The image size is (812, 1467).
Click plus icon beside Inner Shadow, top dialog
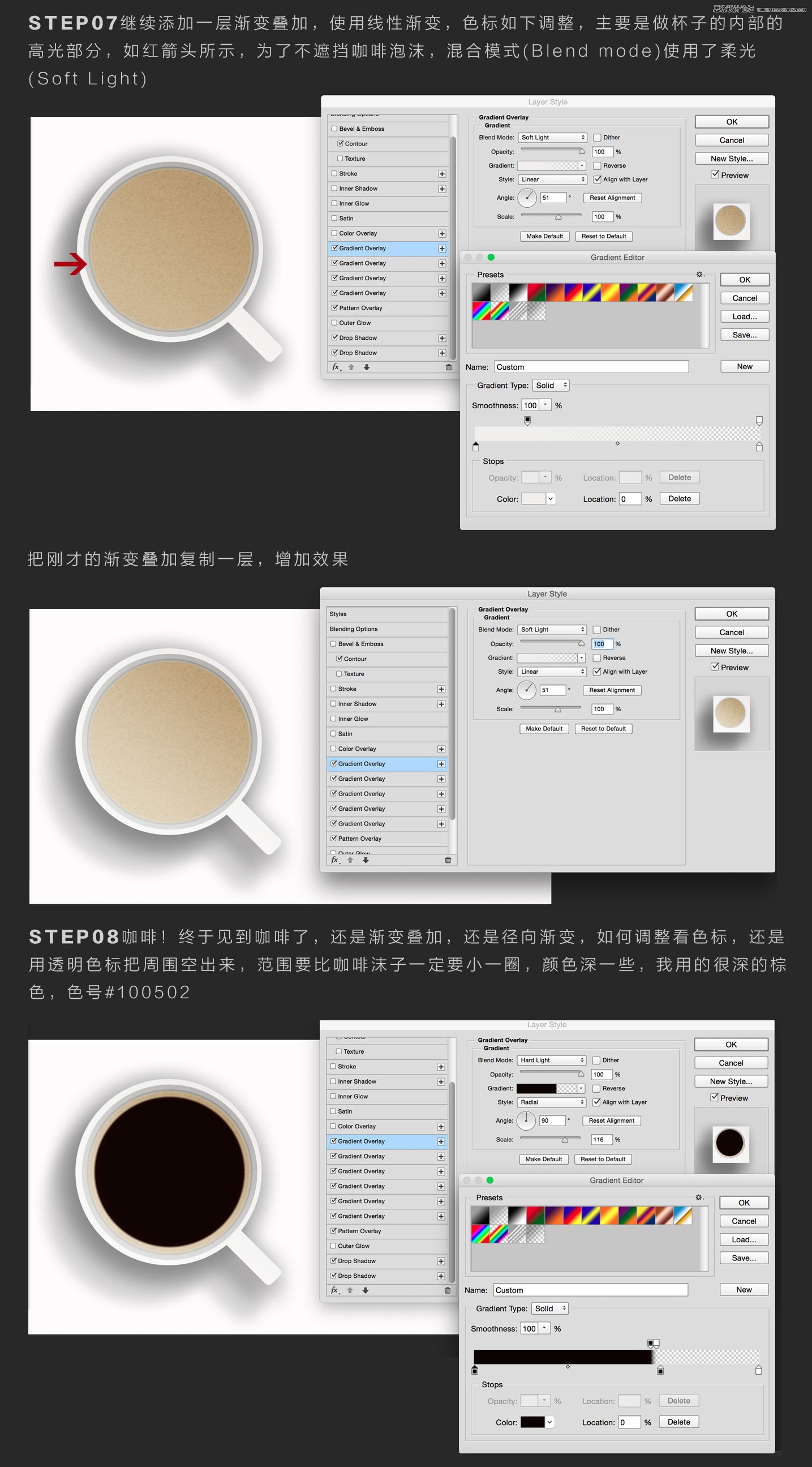(x=442, y=189)
